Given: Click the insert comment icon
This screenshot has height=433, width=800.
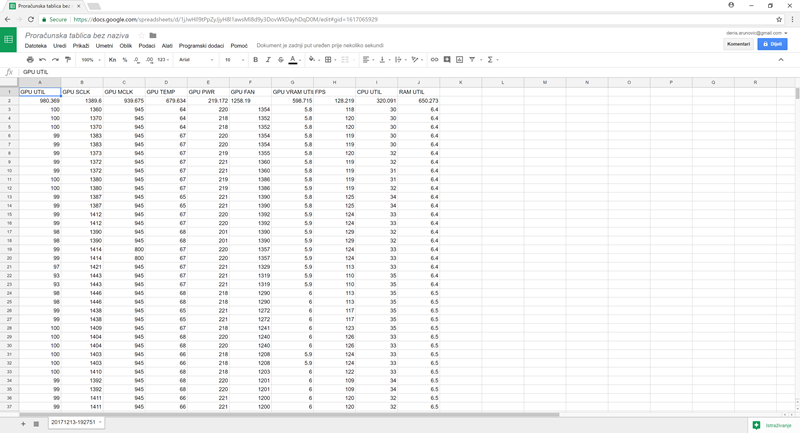Looking at the screenshot, I should 447,60.
